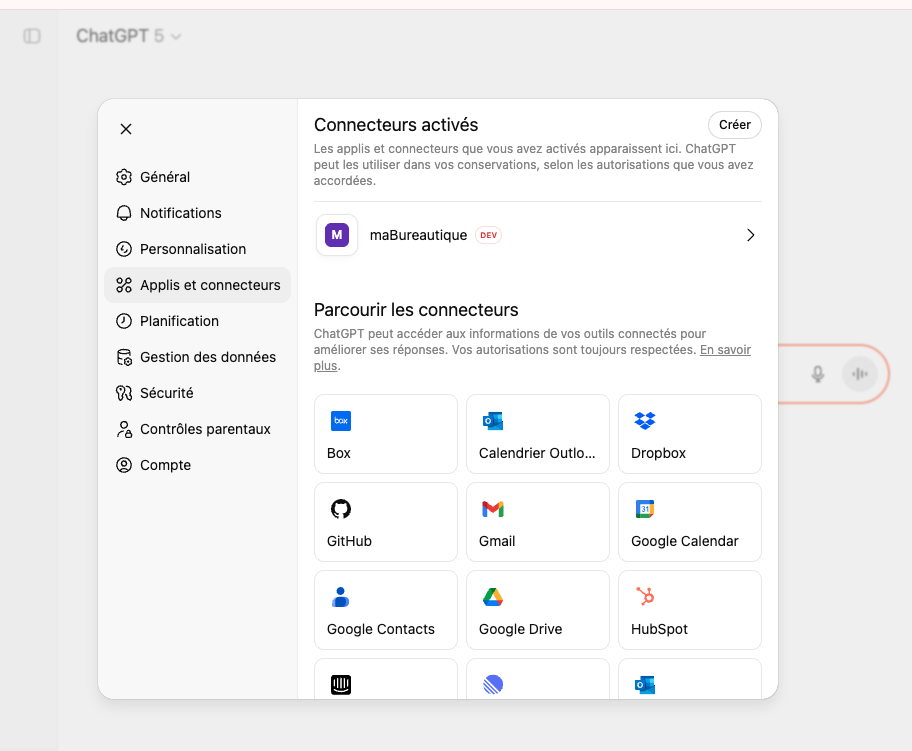Expand maBureautique connector details chevron
Viewport: 912px width, 751px height.
tap(750, 235)
